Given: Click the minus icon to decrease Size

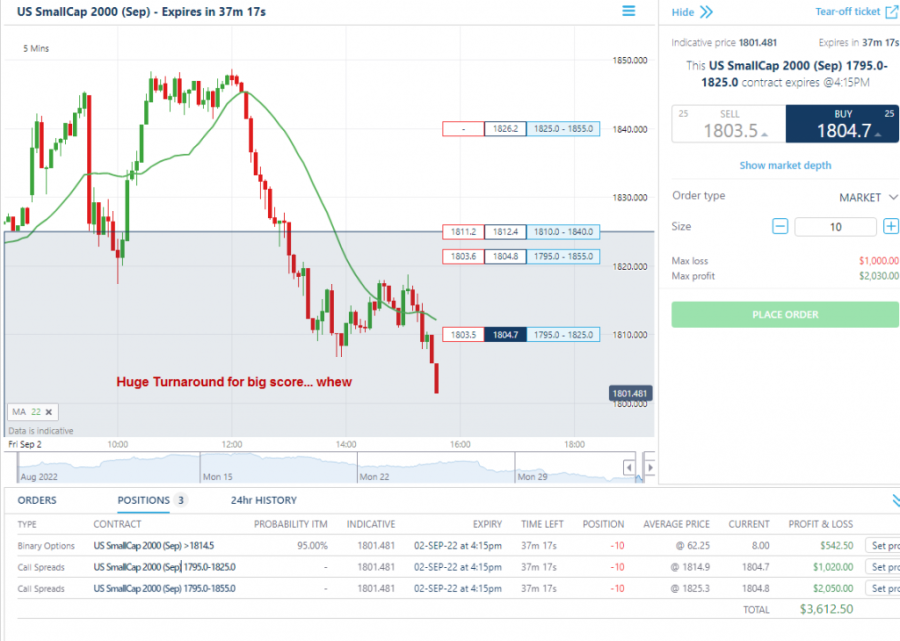Looking at the screenshot, I should 779,226.
